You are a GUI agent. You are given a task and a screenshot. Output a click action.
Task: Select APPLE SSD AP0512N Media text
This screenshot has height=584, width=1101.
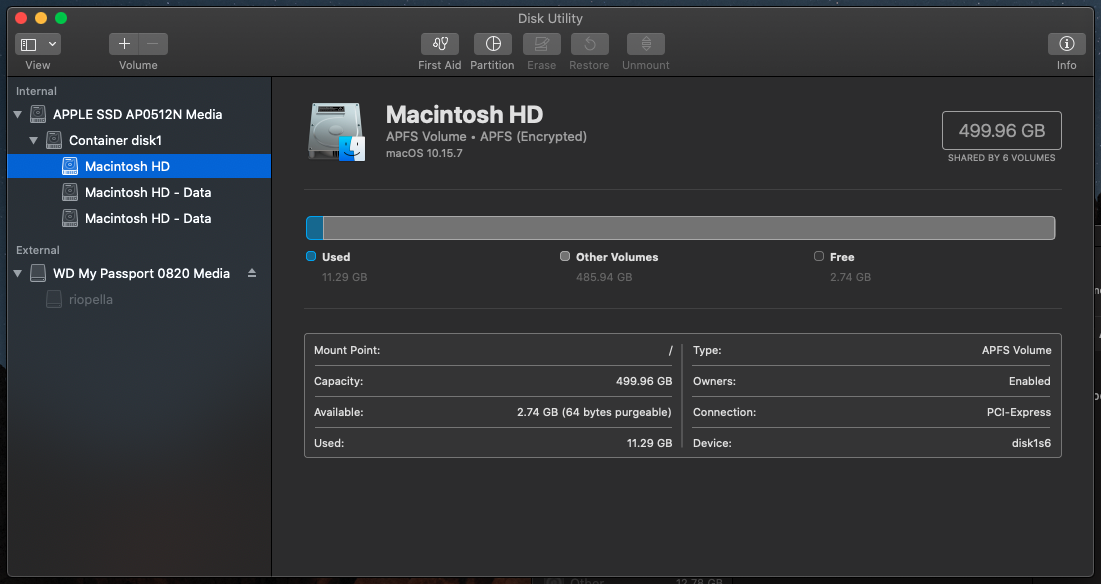(138, 114)
